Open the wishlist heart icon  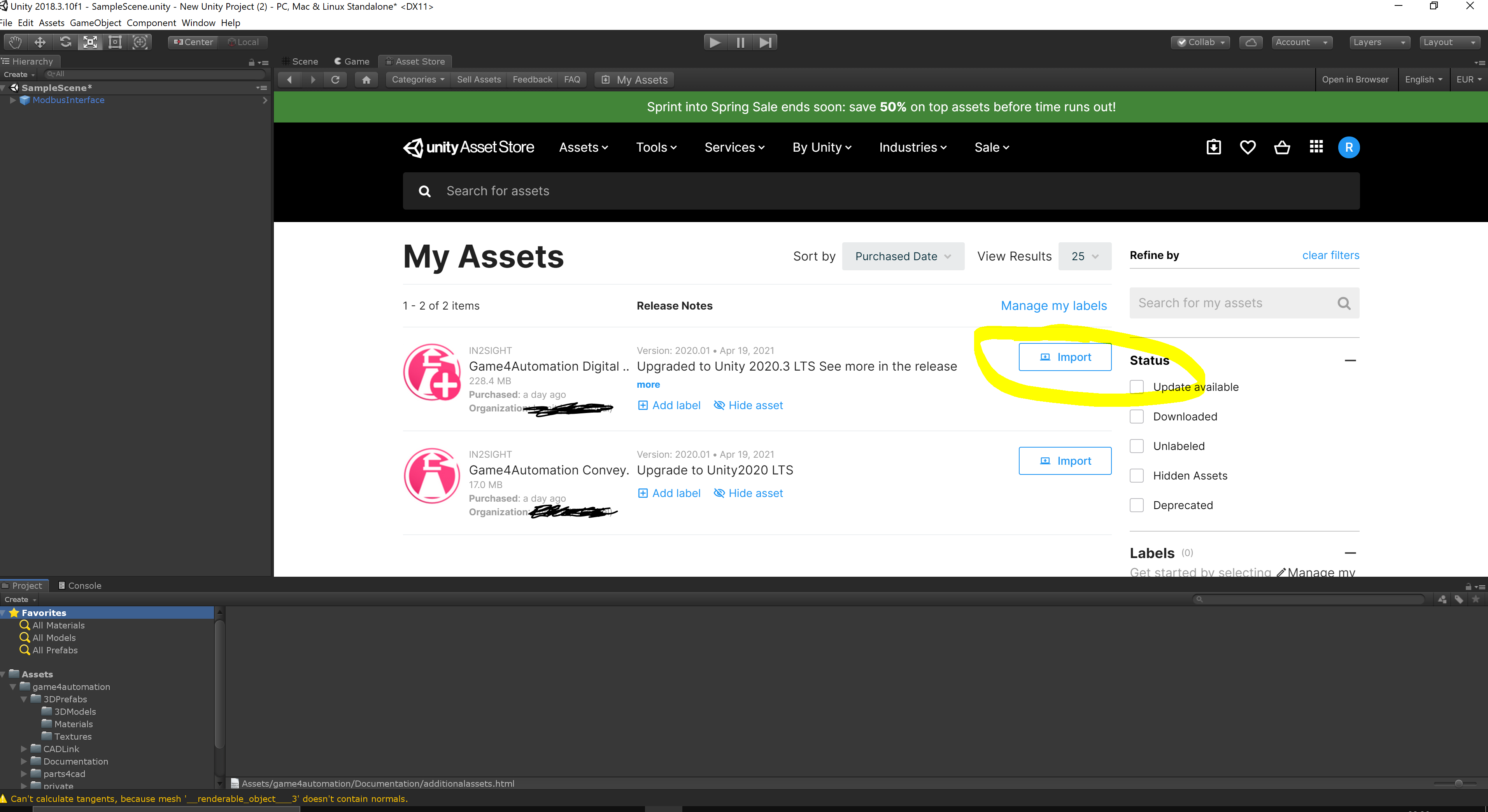pyautogui.click(x=1248, y=147)
